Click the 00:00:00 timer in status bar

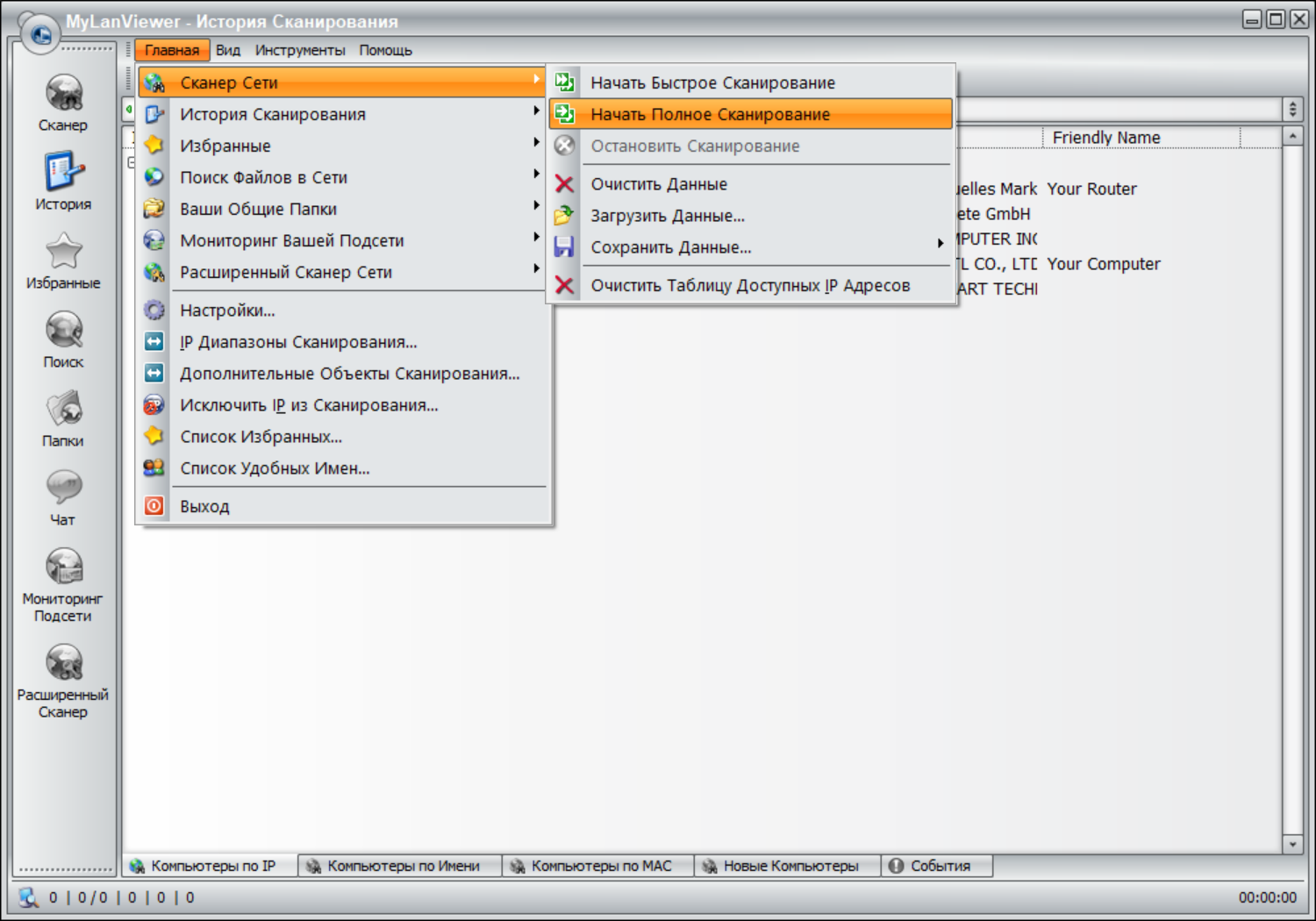click(1267, 897)
